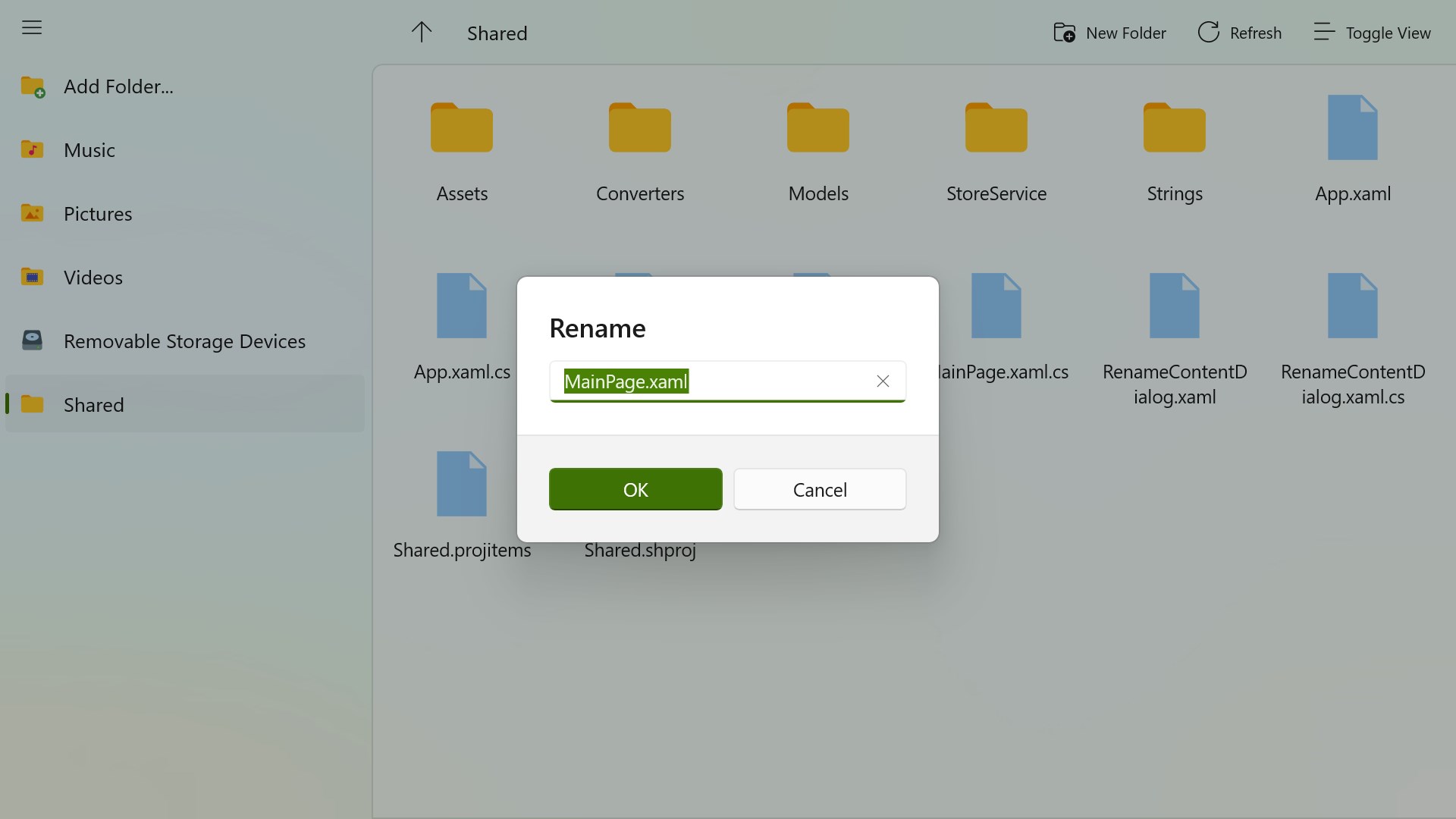This screenshot has height=819, width=1456.
Task: Click the Shared sidebar label
Action: pos(94,405)
